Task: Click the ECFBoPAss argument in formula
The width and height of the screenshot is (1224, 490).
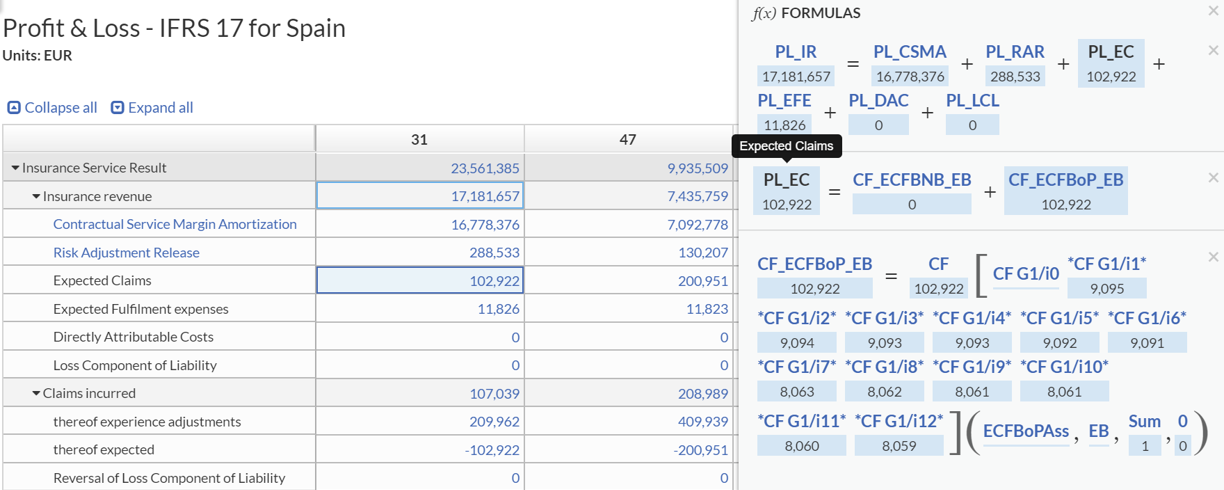Action: (1025, 431)
